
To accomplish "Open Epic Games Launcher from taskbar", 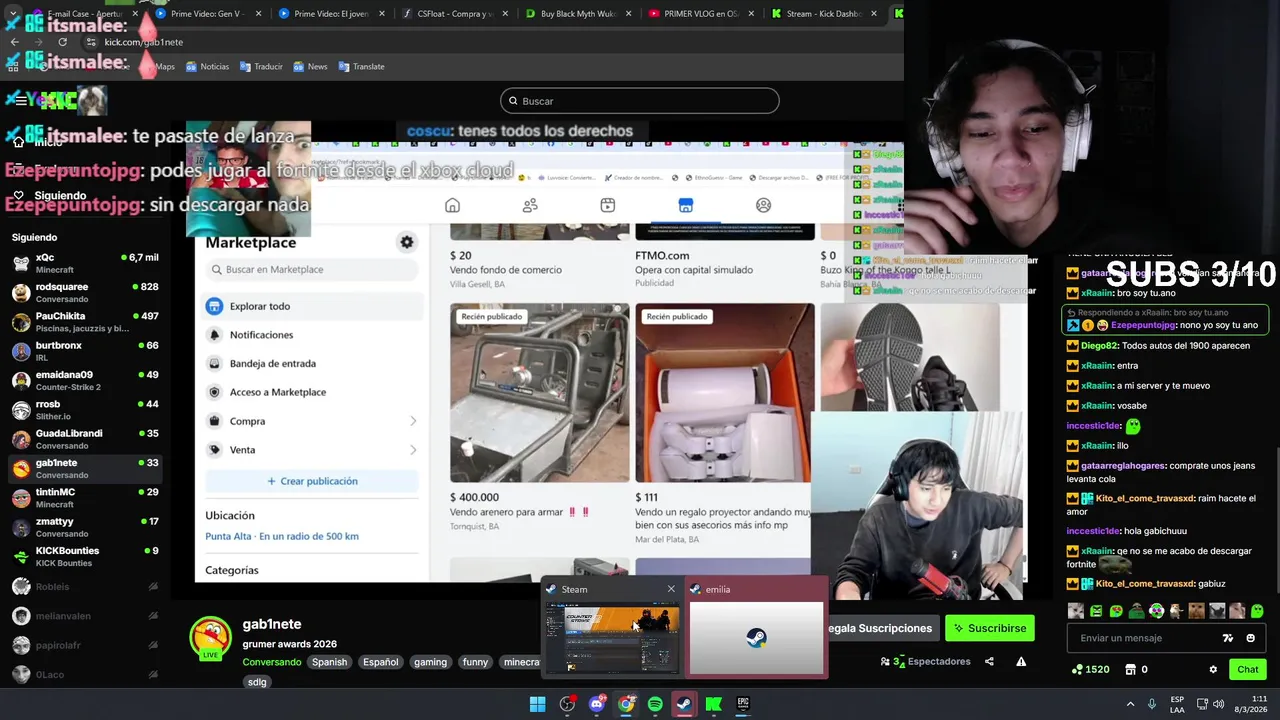I will point(743,704).
